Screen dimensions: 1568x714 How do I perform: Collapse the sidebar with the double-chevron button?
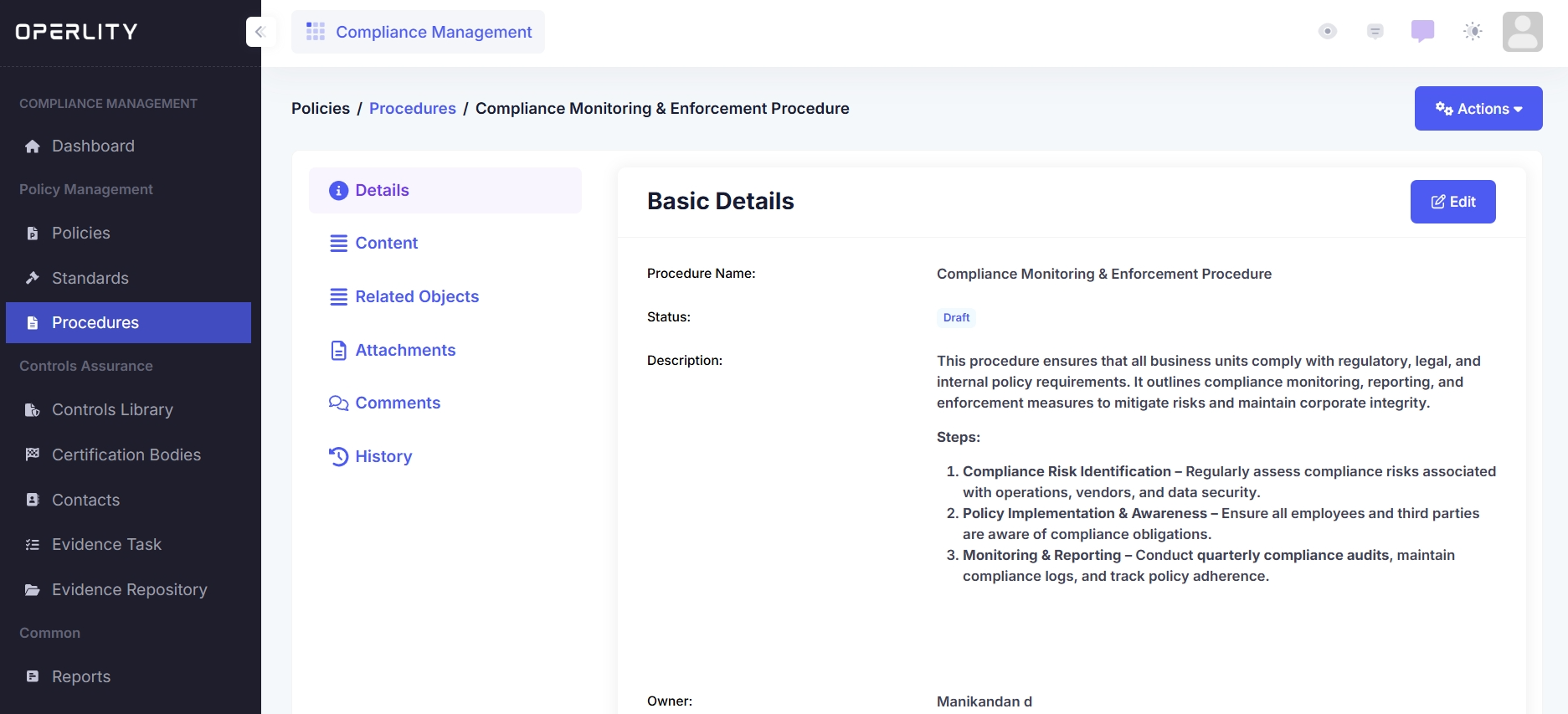tap(260, 32)
